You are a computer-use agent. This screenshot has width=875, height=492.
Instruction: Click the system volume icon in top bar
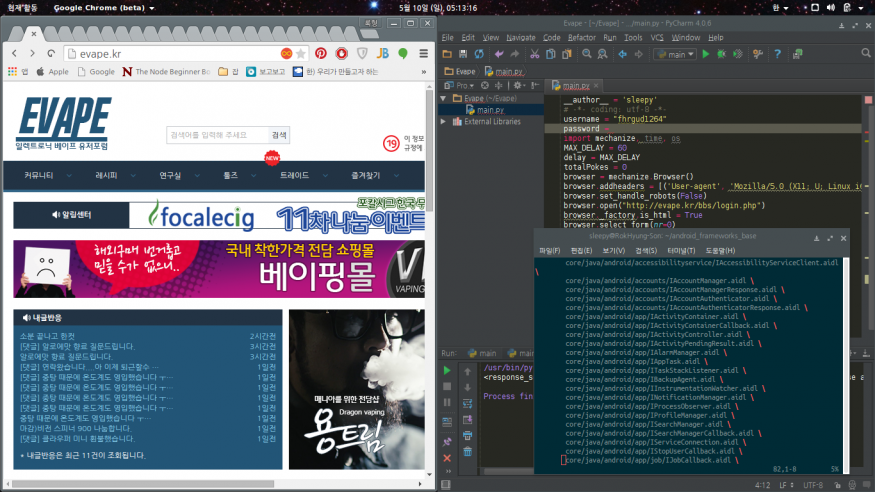(830, 8)
